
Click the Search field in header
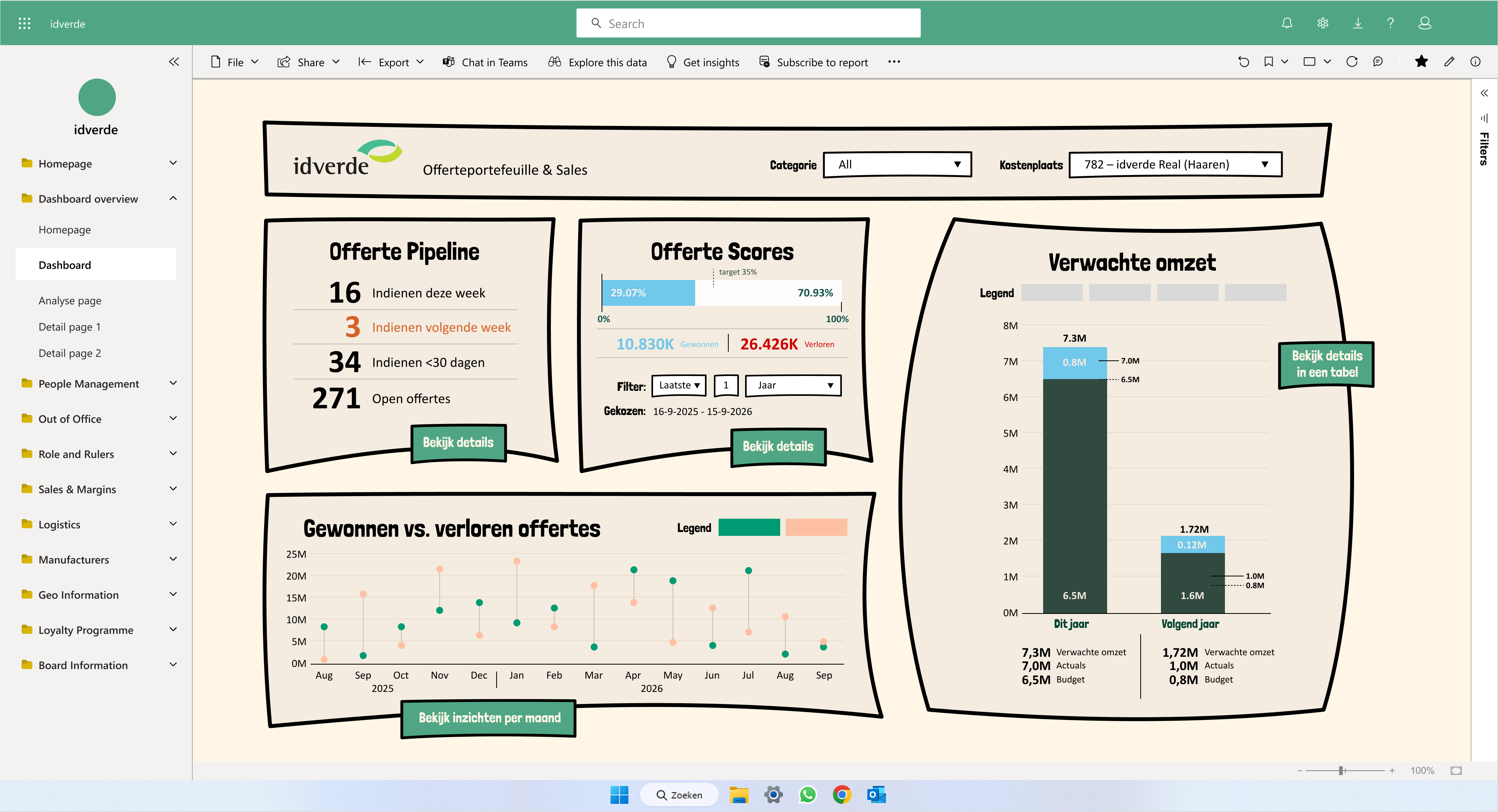click(x=748, y=23)
